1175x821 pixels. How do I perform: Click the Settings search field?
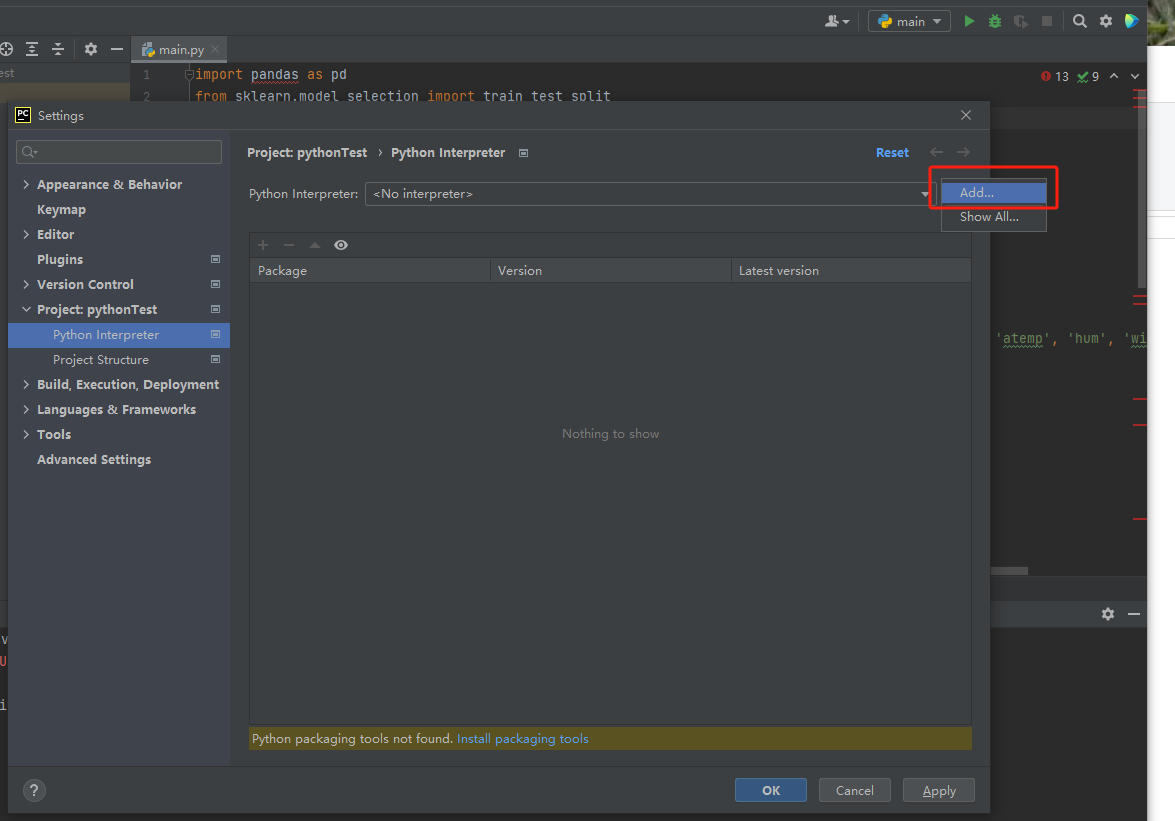point(119,152)
